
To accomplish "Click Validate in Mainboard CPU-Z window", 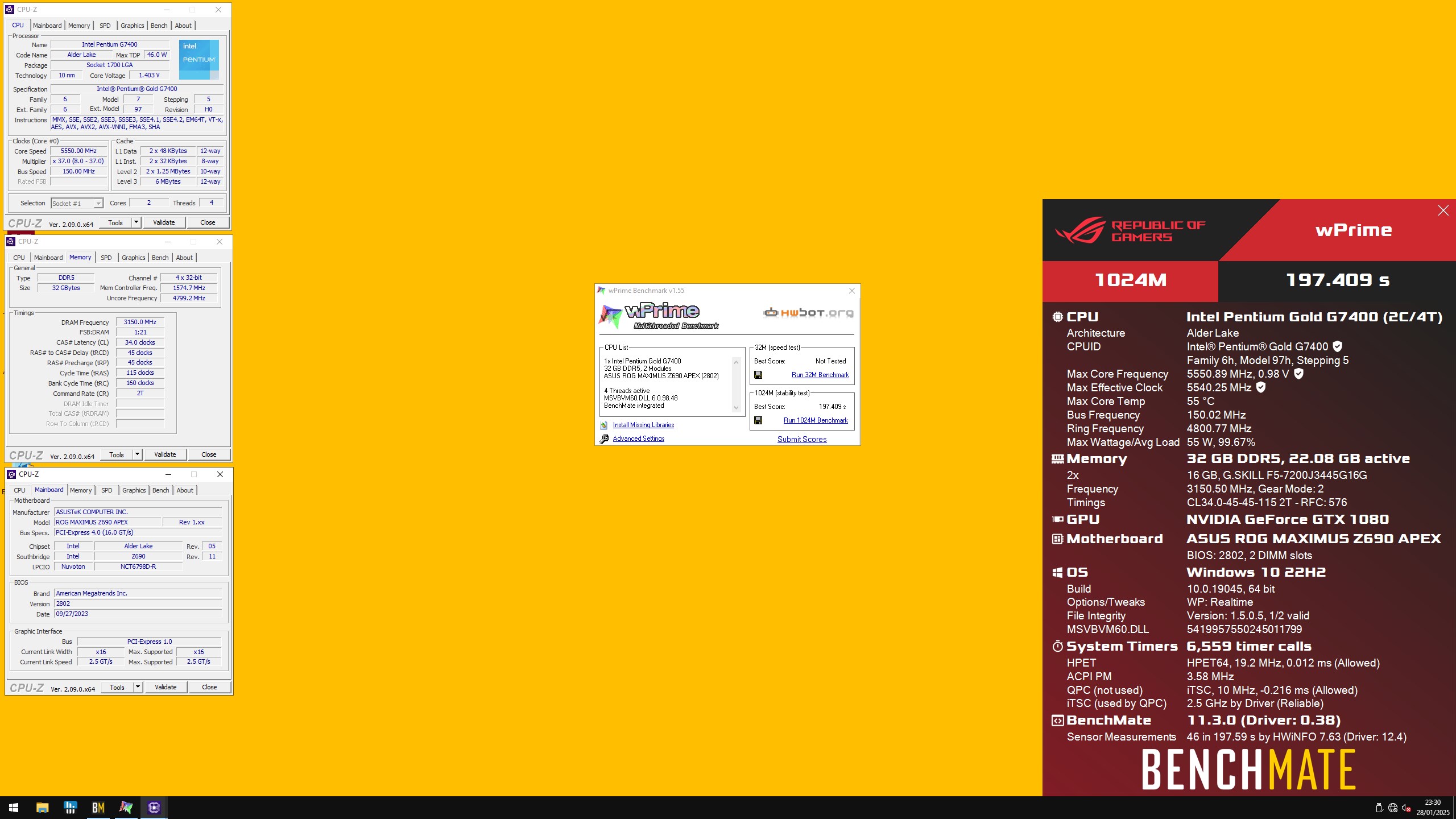I will [x=166, y=687].
